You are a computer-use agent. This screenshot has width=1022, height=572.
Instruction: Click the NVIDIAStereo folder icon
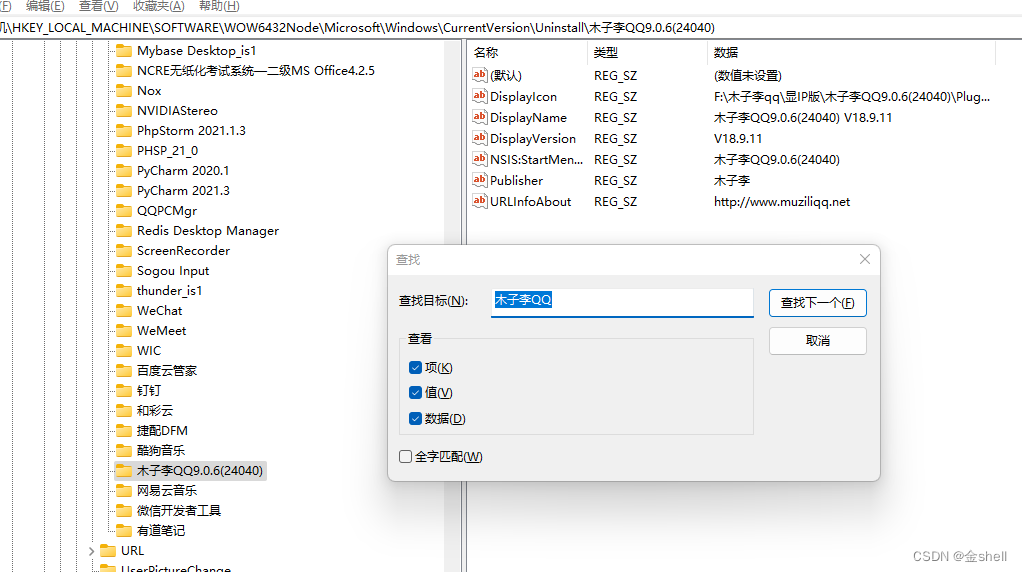[x=124, y=111]
